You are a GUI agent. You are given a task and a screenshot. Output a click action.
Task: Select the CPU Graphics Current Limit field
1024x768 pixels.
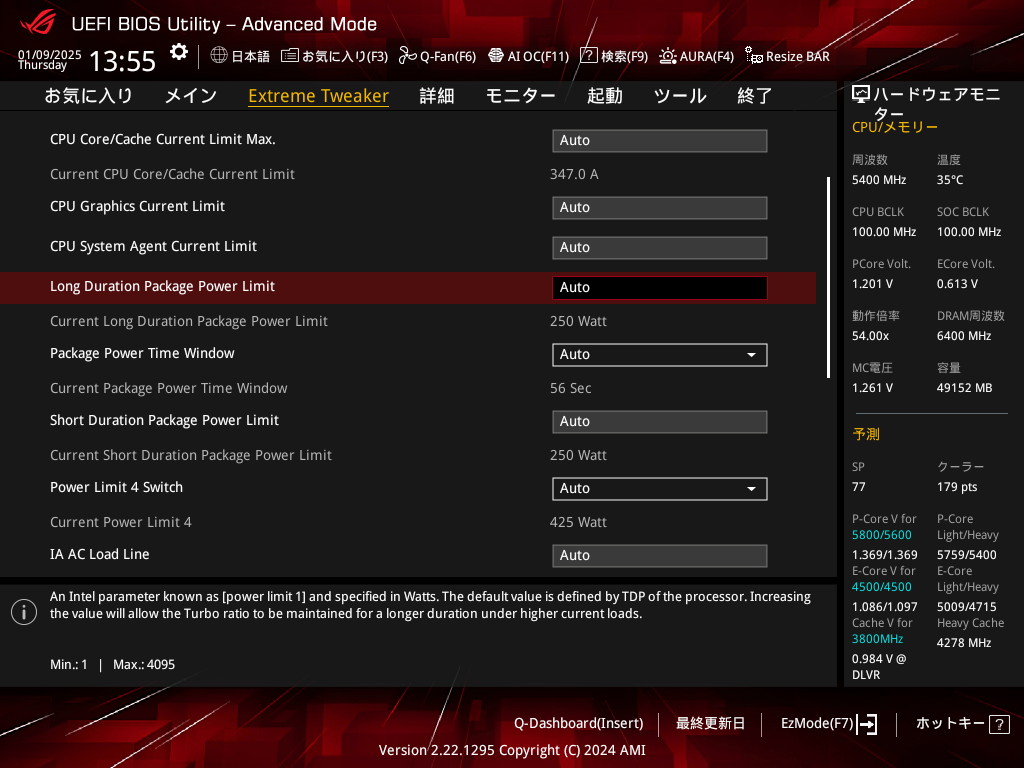[x=659, y=207]
